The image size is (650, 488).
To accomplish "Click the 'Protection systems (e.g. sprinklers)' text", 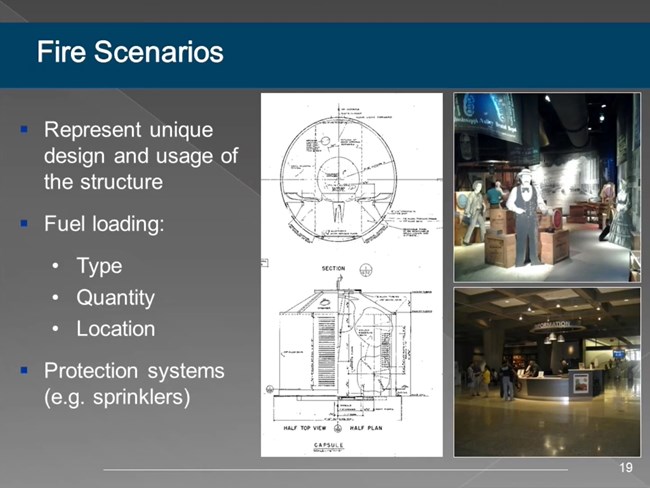I will pos(133,383).
